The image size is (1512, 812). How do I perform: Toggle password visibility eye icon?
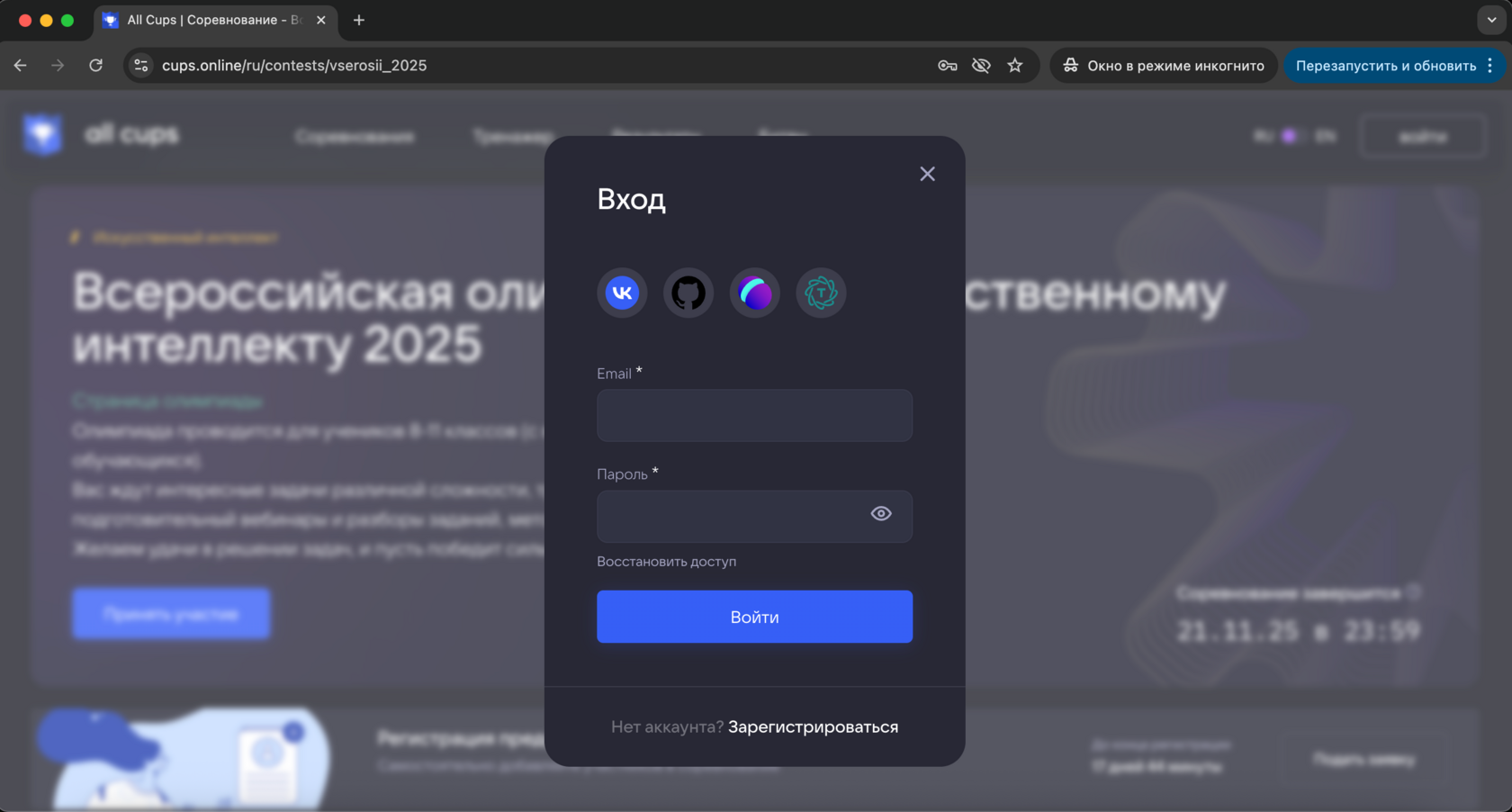point(881,513)
